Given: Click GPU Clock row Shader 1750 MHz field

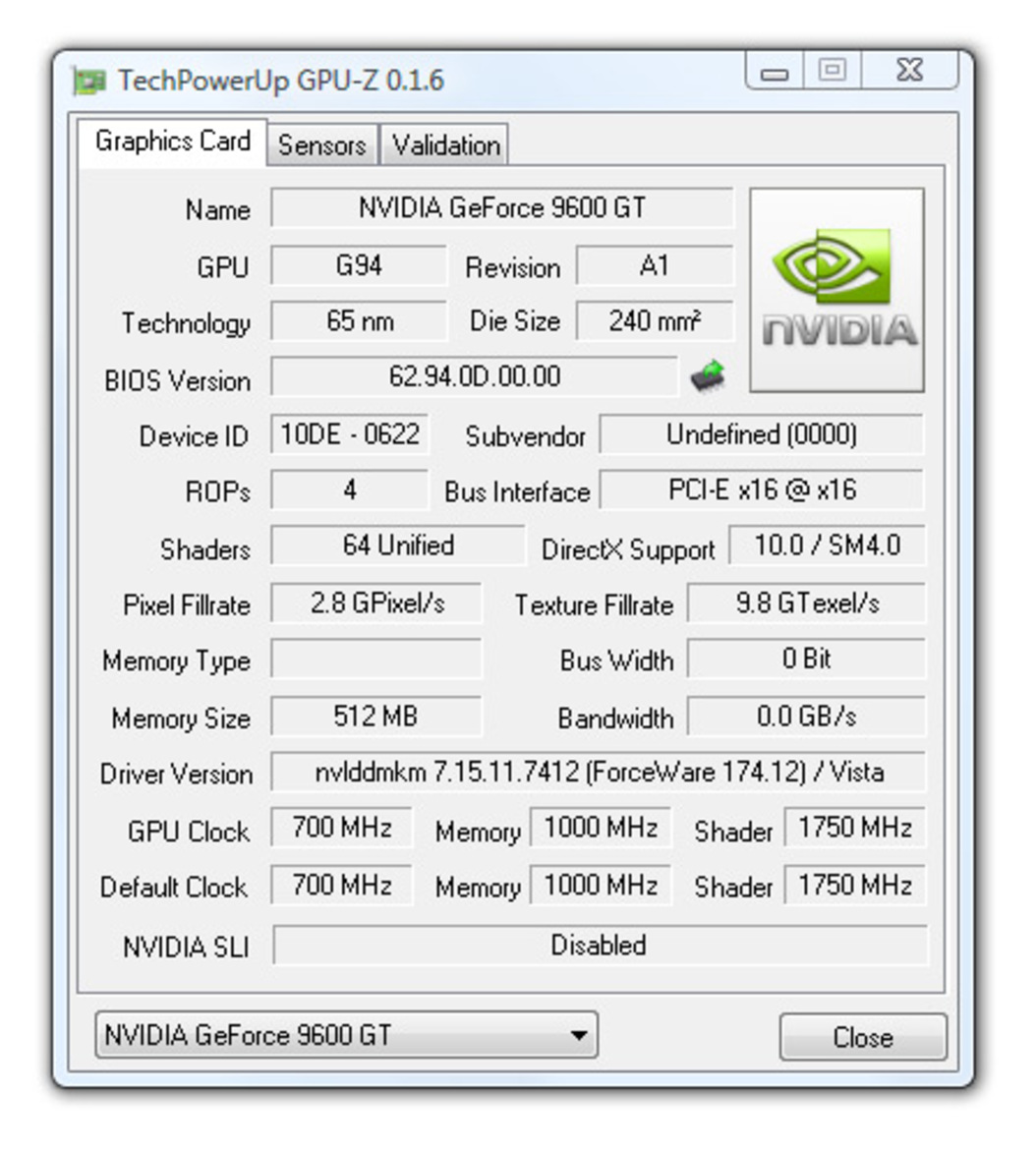Looking at the screenshot, I should 855,828.
